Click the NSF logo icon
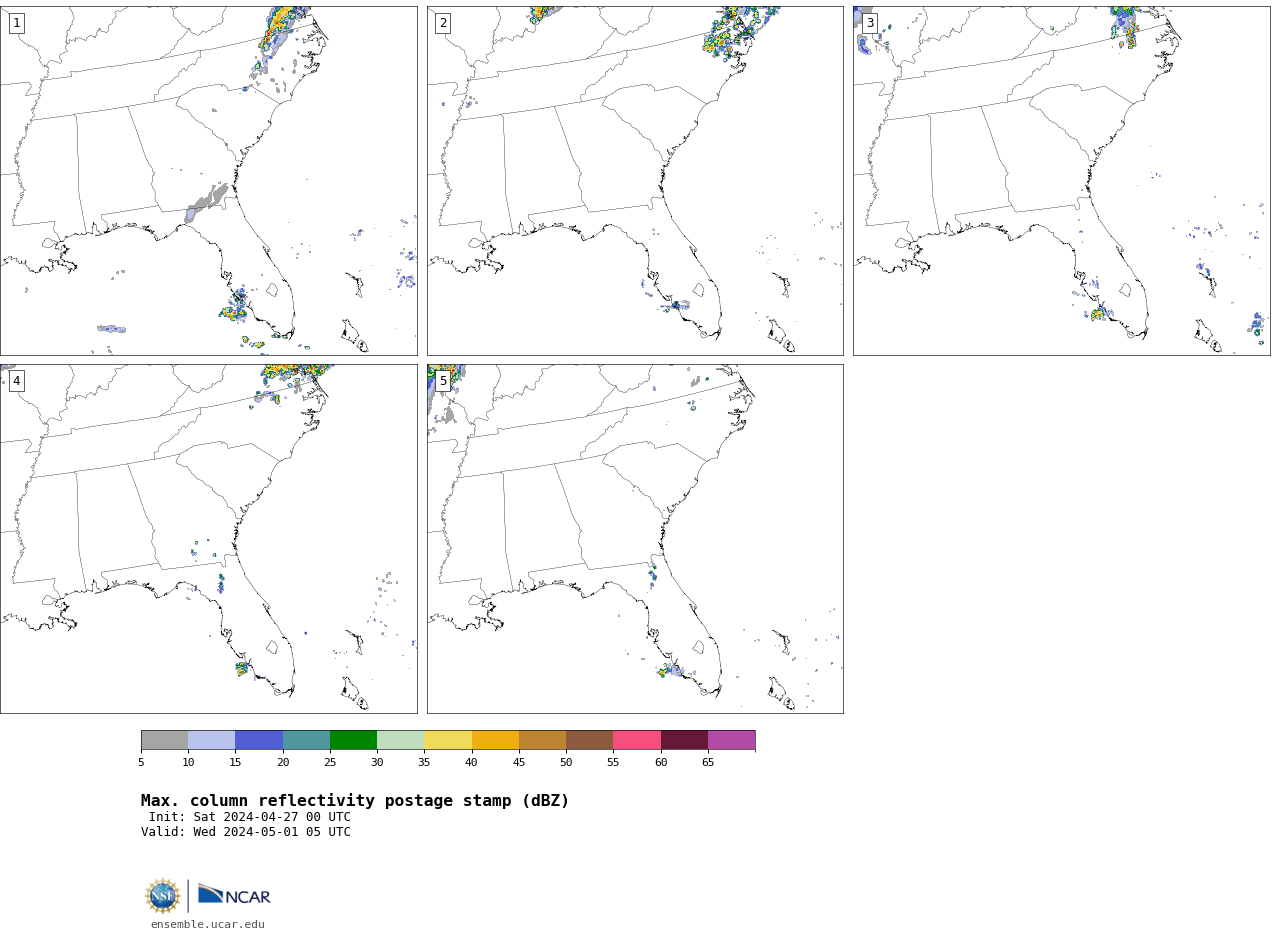This screenshot has height=936, width=1280. point(163,896)
